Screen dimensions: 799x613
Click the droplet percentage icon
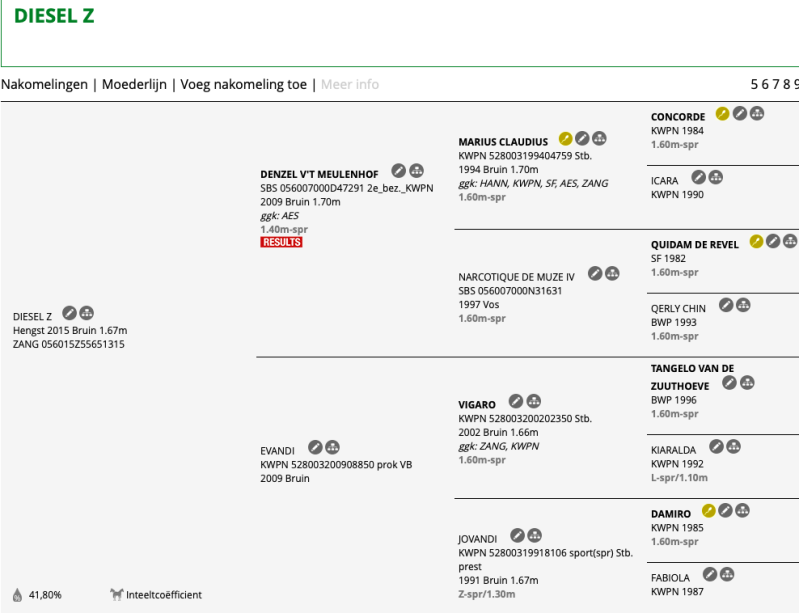17,595
